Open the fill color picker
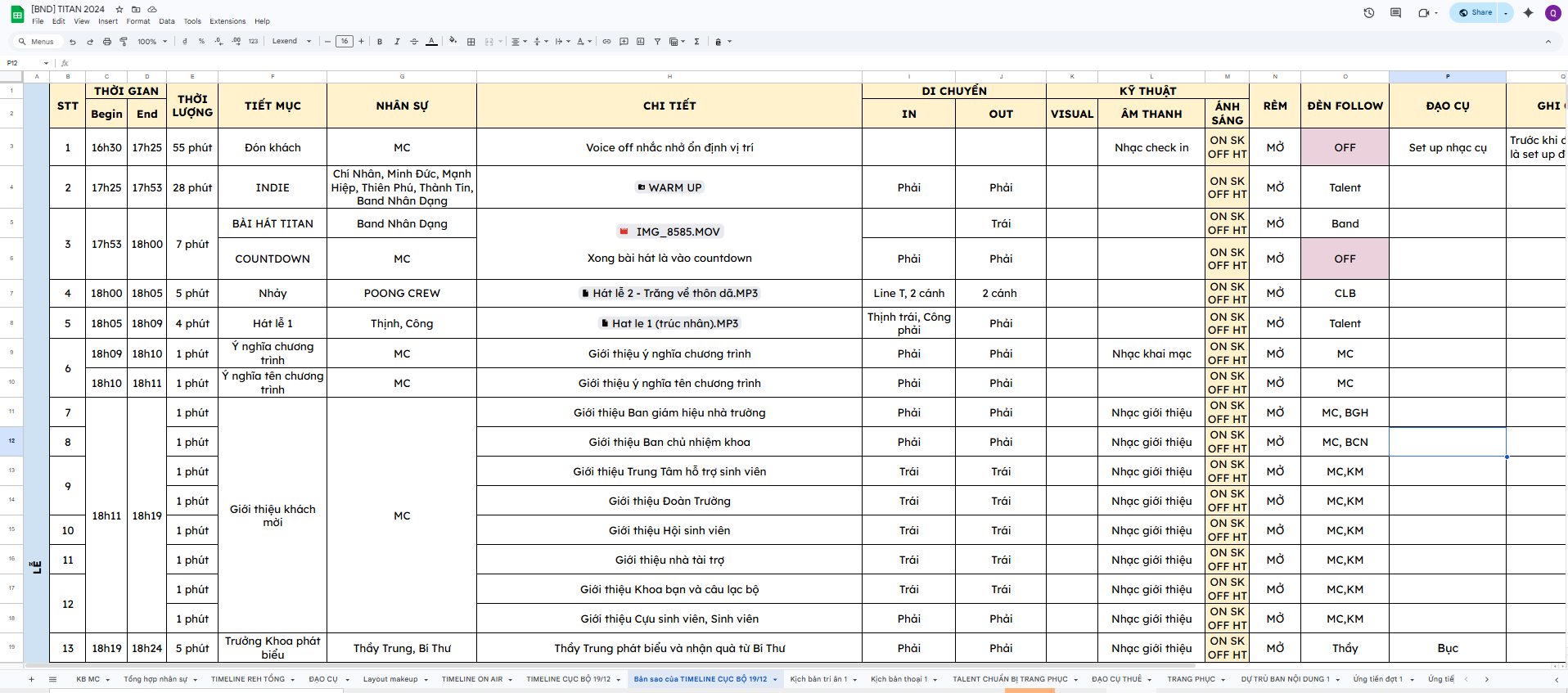 pyautogui.click(x=453, y=41)
